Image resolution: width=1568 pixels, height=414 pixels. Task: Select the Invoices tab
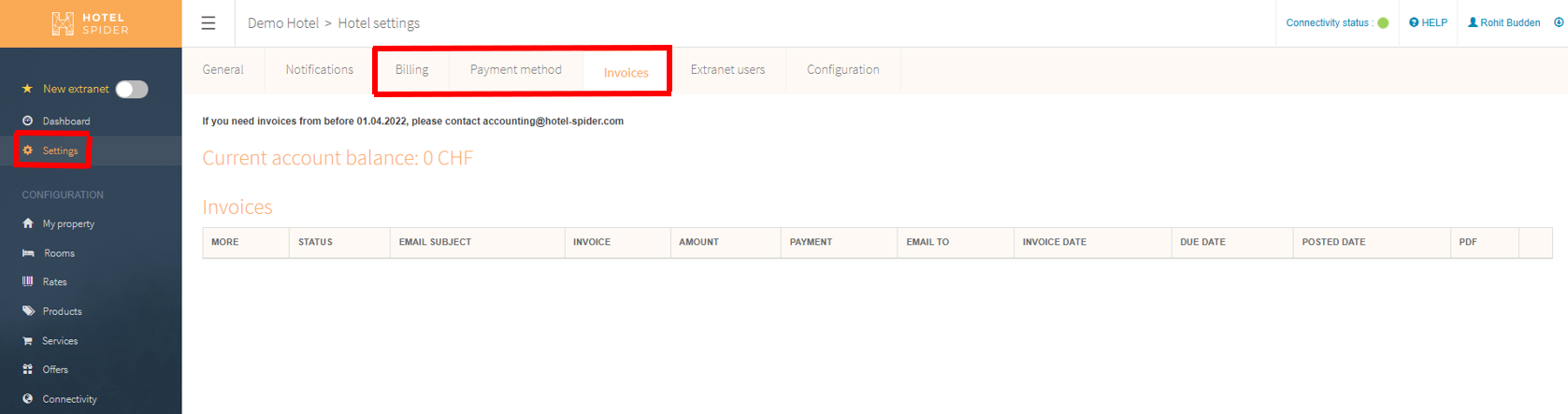(x=626, y=72)
